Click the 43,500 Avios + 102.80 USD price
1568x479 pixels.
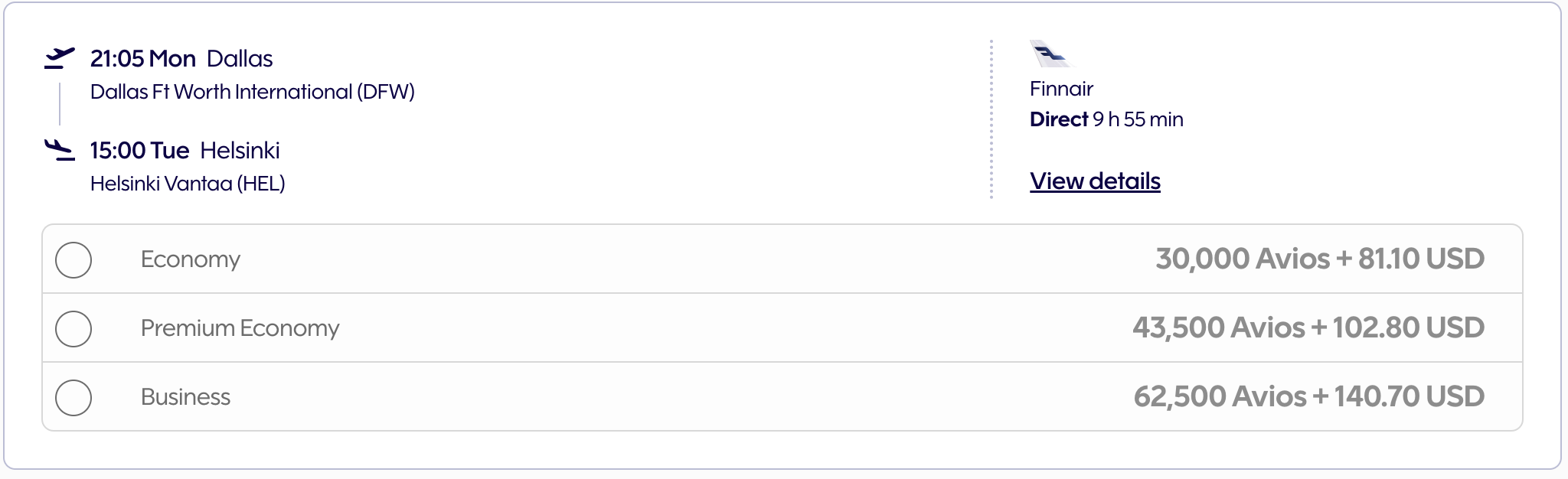1308,328
